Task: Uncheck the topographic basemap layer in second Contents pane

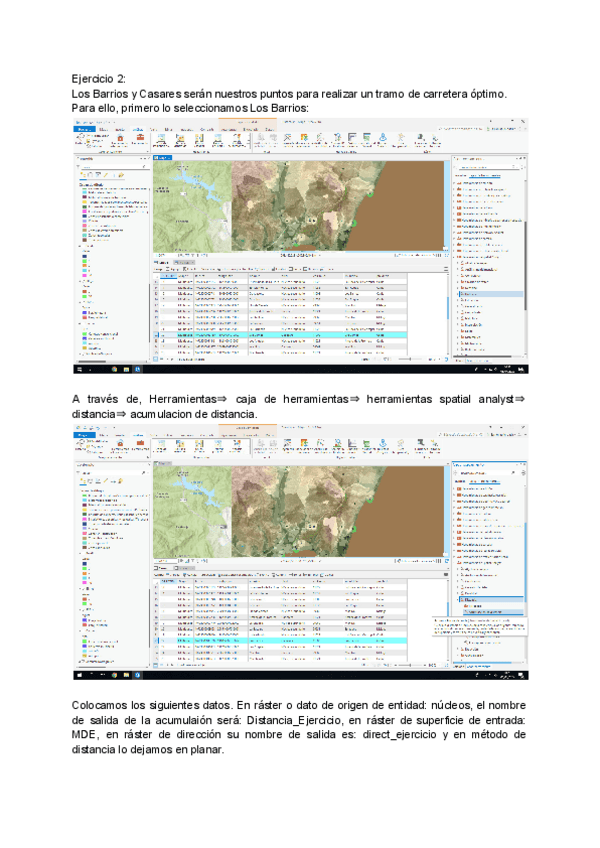Action: tap(82, 661)
